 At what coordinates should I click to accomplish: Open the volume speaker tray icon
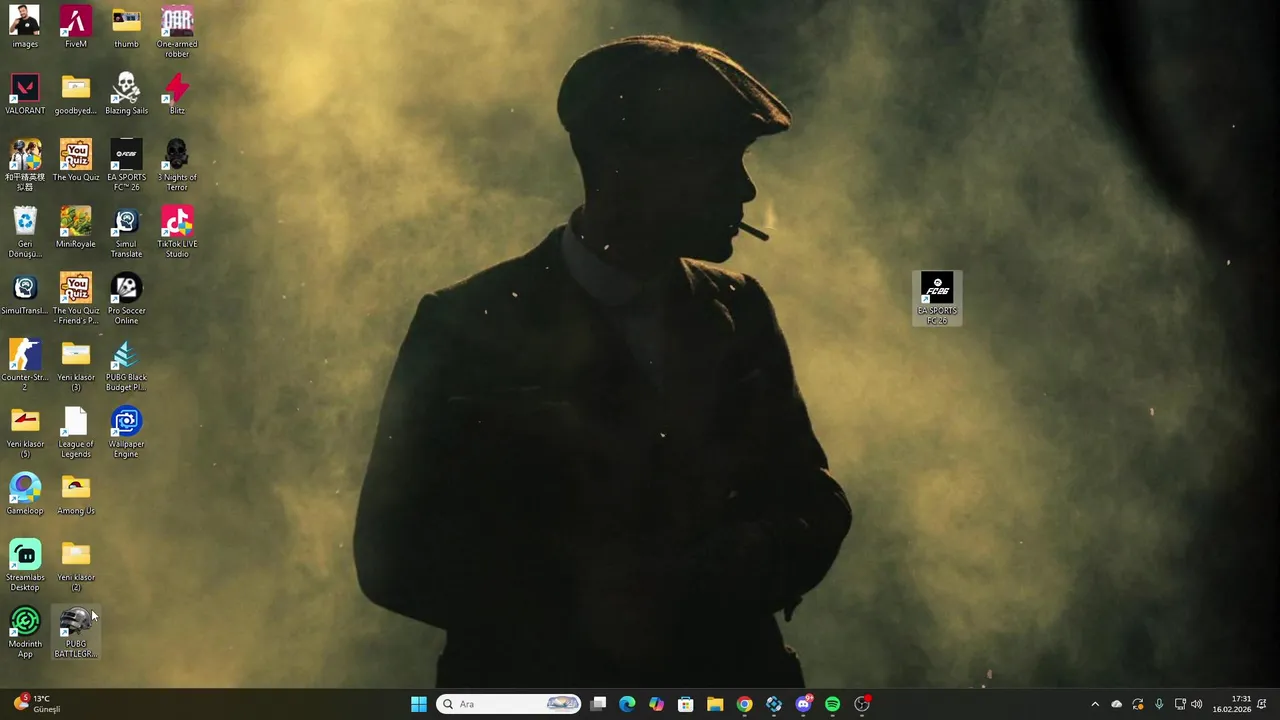coord(1197,704)
